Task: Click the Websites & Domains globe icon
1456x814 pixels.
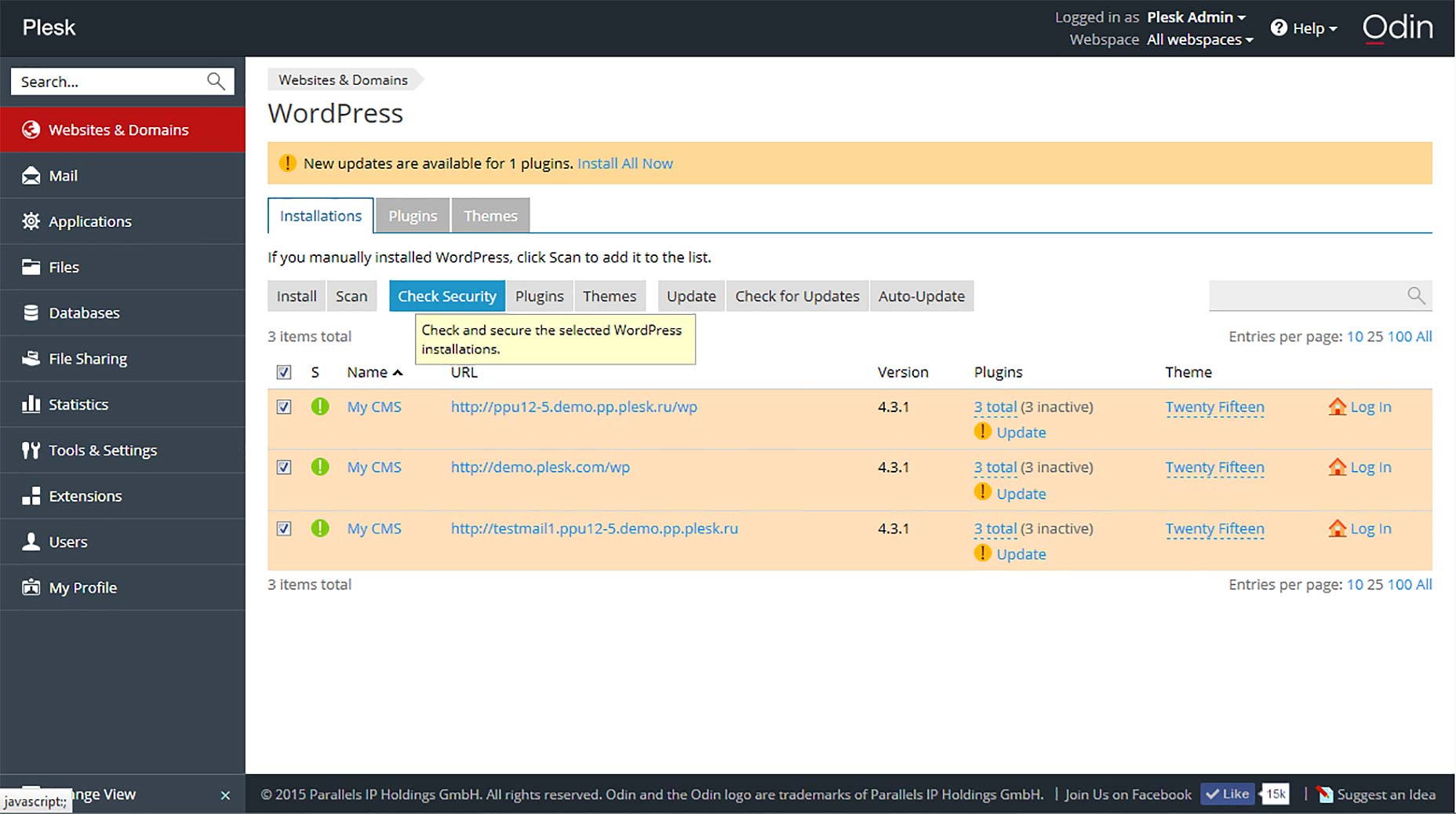Action: click(x=31, y=130)
